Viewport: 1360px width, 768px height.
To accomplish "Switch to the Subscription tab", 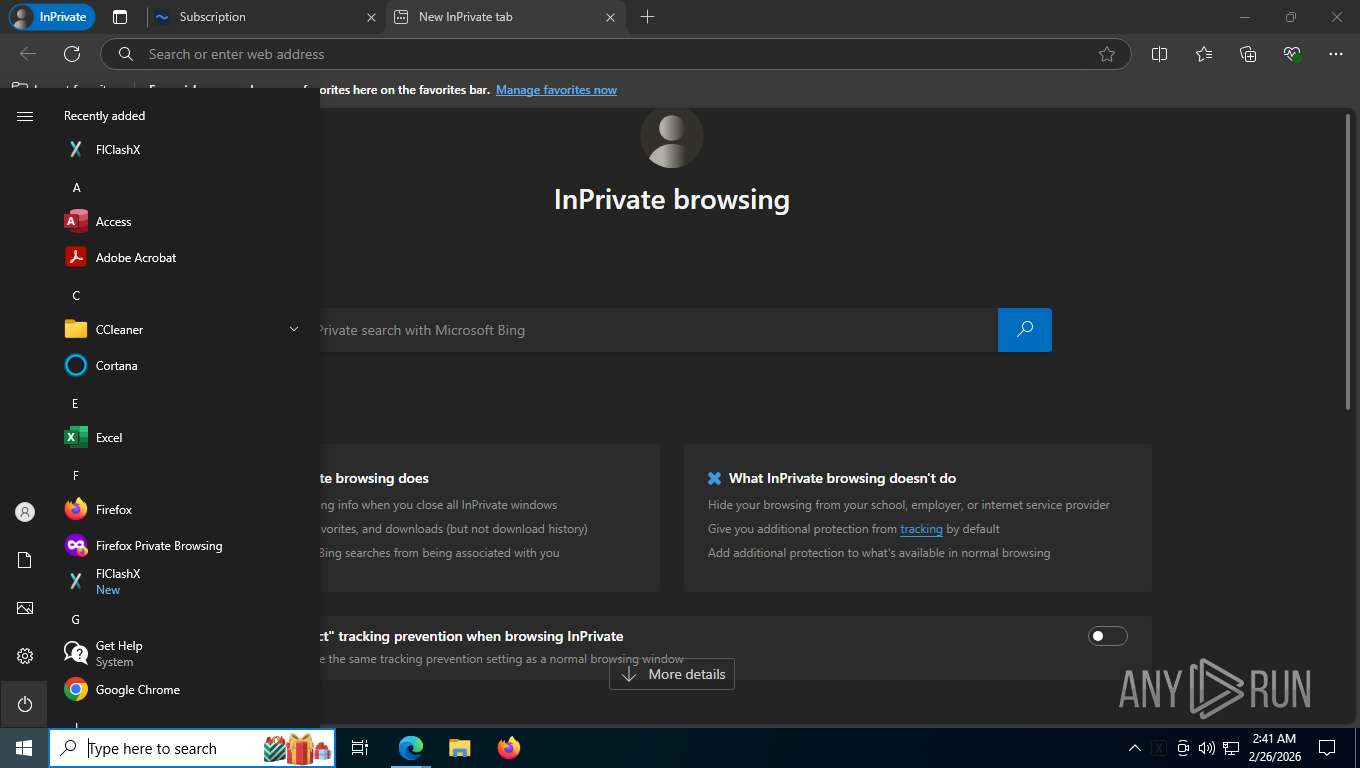I will pyautogui.click(x=264, y=17).
